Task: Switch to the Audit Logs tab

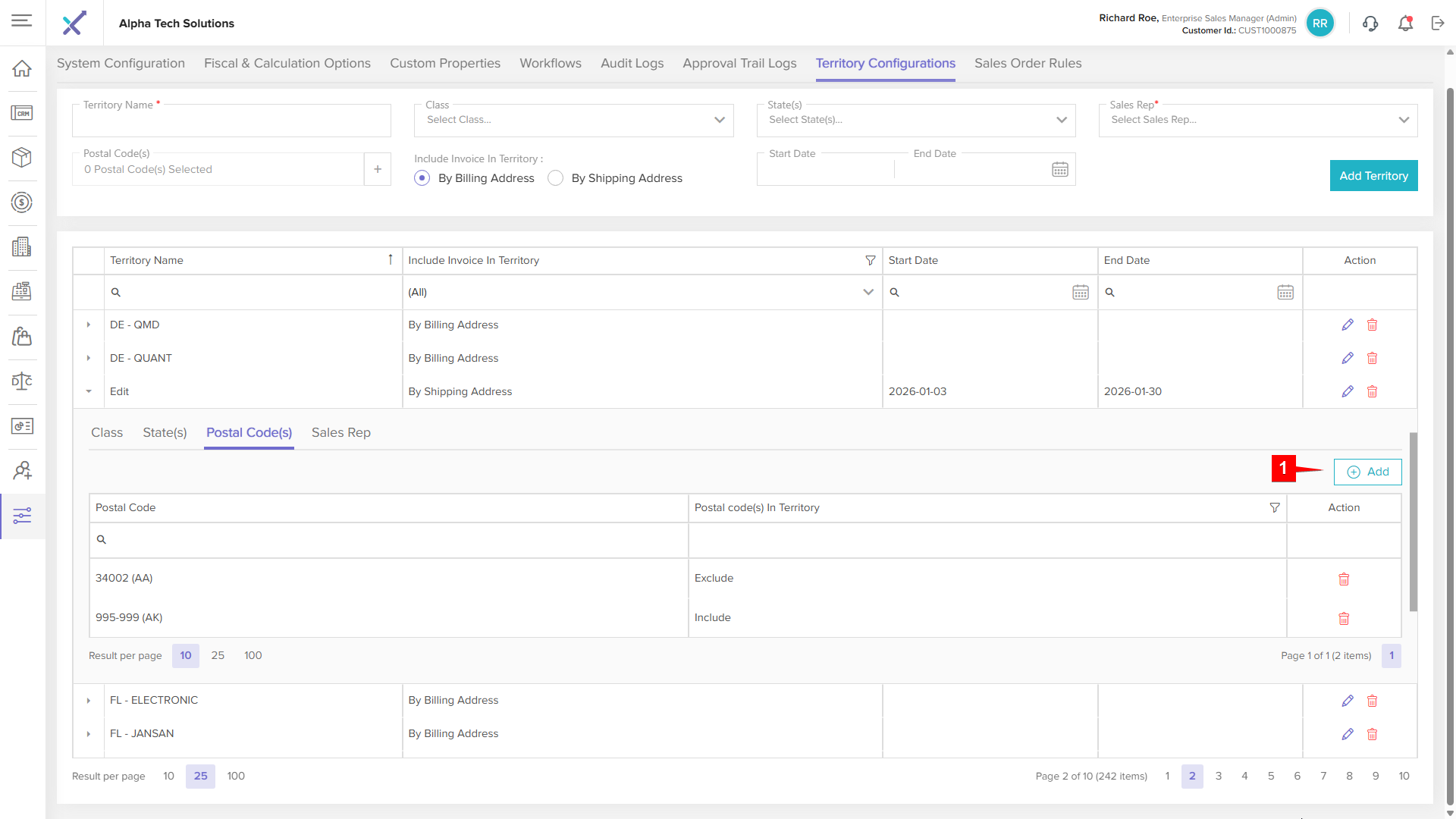Action: tap(632, 63)
